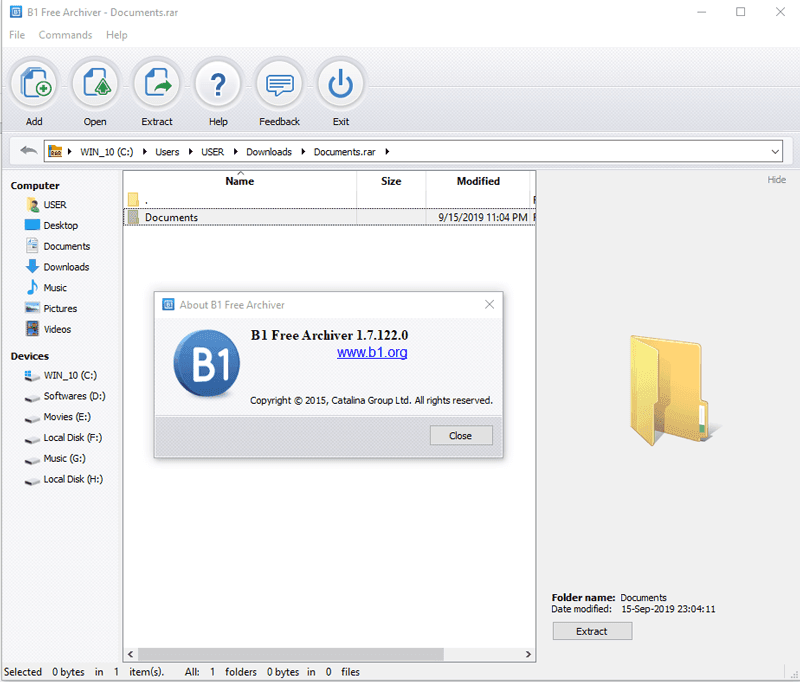
Task: Go back using the back arrow
Action: point(29,151)
